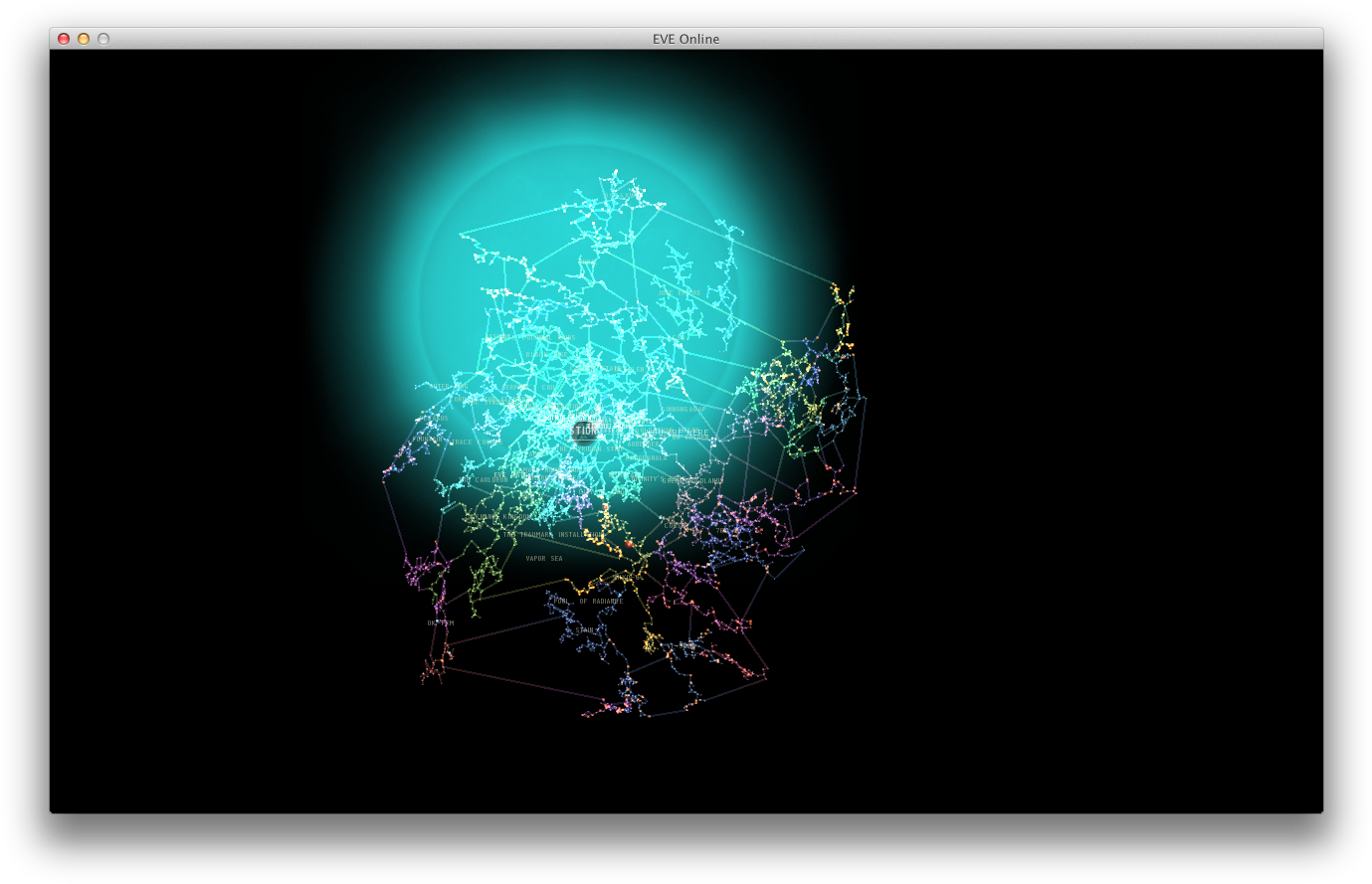The image size is (1372, 884).
Task: Select the Ginnungagap region label
Action: 684,409
